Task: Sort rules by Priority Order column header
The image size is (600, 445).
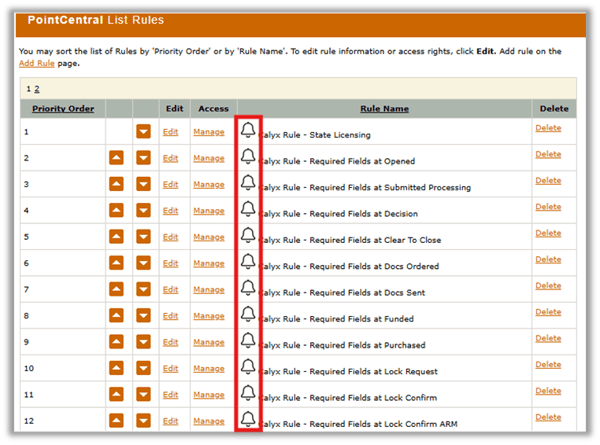Action: 61,108
